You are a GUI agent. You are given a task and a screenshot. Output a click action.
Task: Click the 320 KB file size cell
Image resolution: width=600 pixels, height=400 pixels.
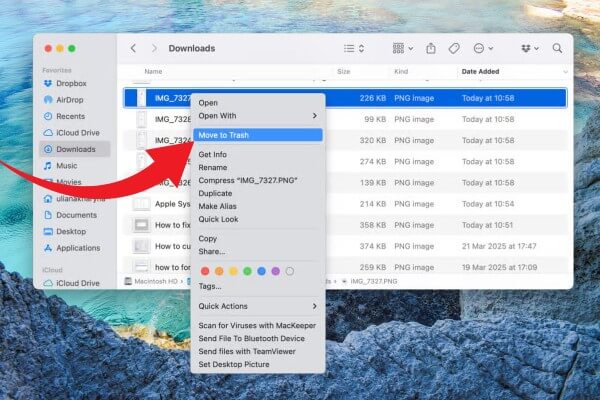(x=372, y=140)
